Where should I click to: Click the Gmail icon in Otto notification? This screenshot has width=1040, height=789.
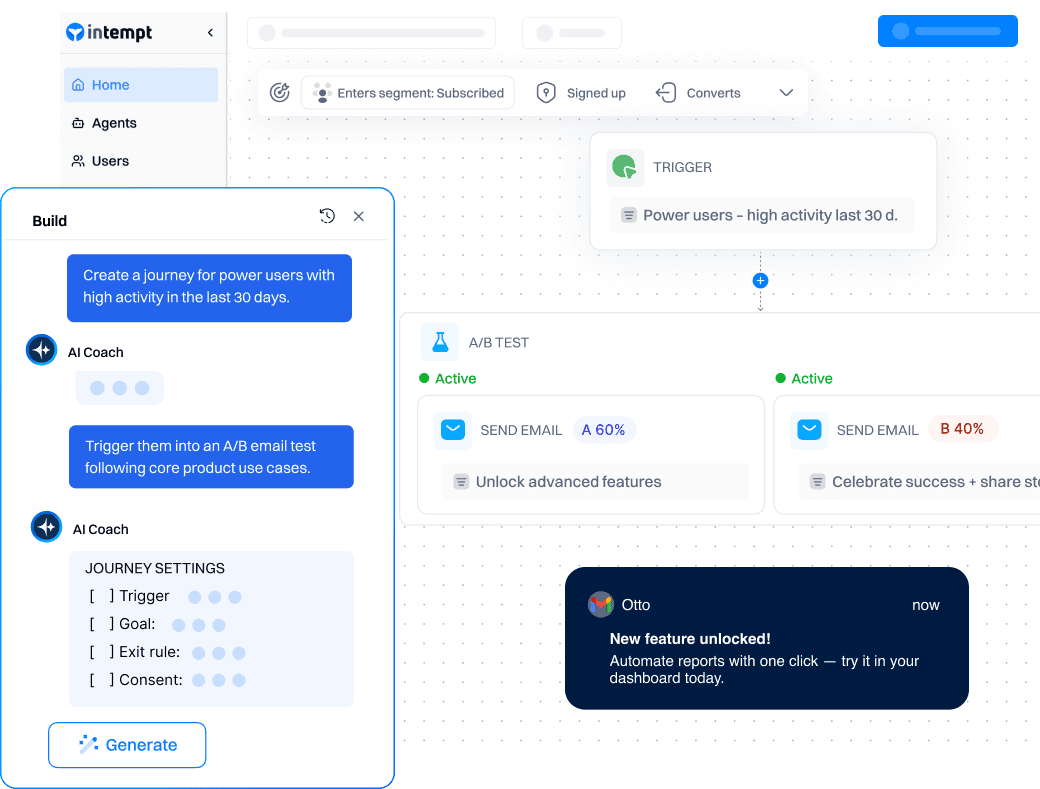[601, 605]
